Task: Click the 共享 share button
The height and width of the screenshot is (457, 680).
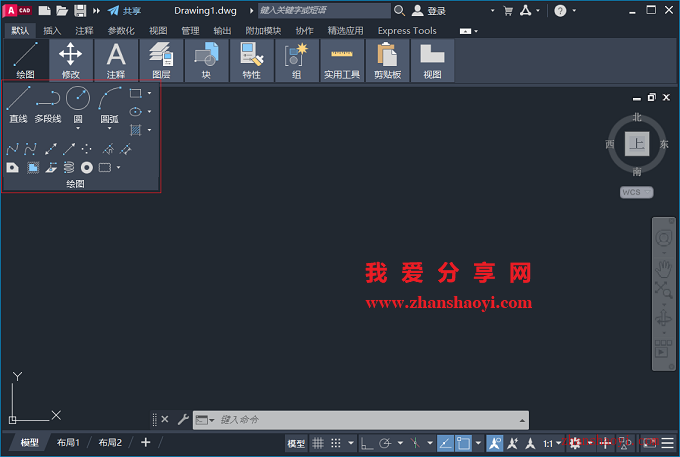Action: coord(124,11)
